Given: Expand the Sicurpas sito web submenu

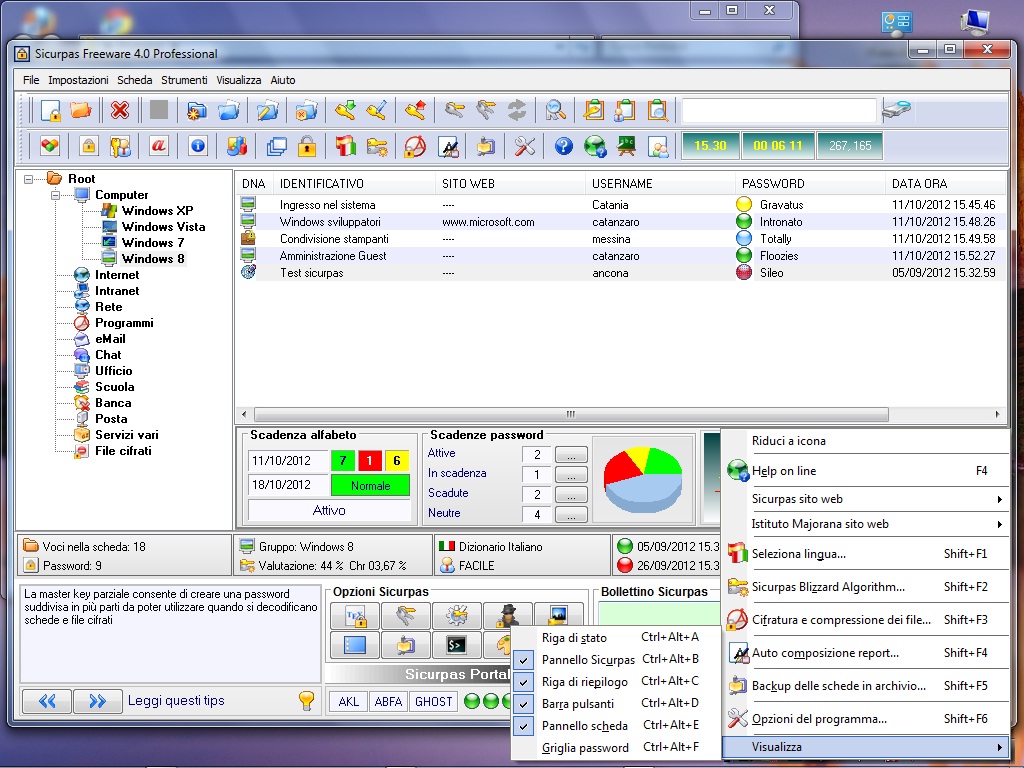Looking at the screenshot, I should [866, 499].
